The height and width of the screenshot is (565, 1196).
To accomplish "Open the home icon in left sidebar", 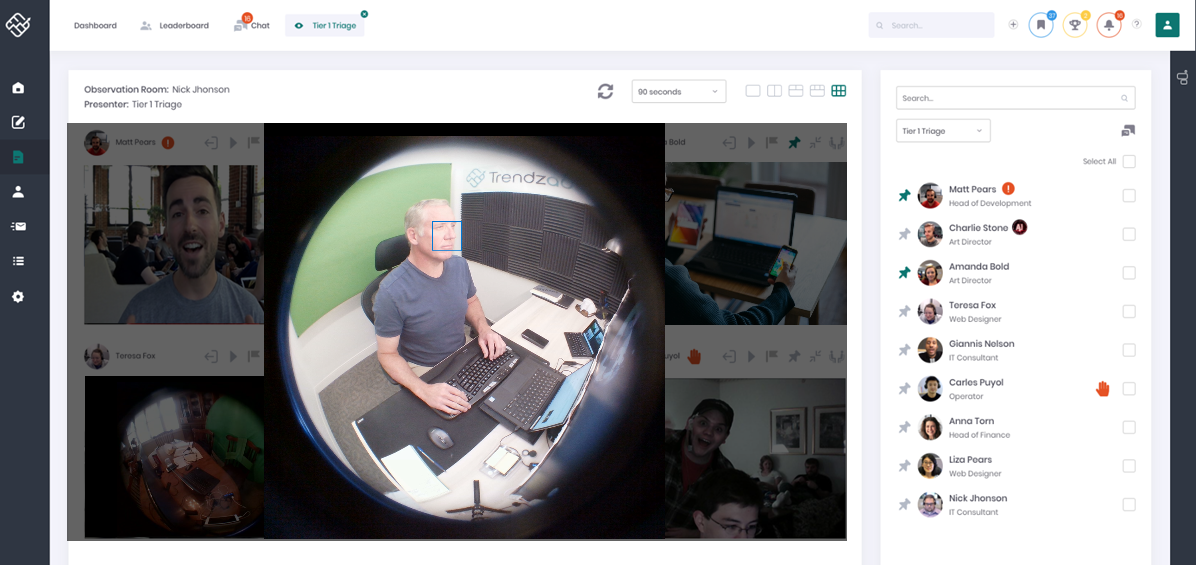I will [x=18, y=88].
